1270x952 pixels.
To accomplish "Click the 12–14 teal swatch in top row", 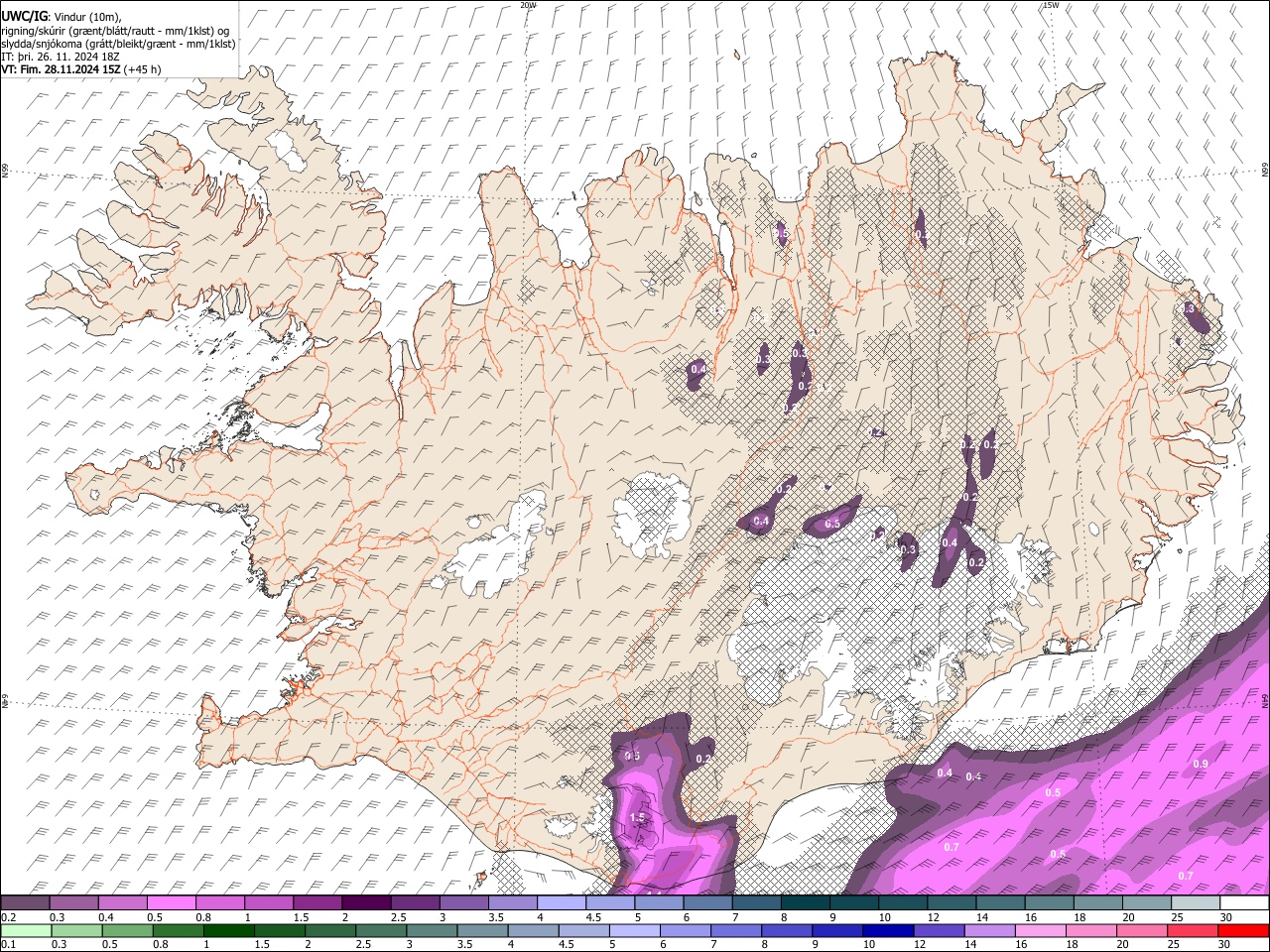I will (952, 903).
